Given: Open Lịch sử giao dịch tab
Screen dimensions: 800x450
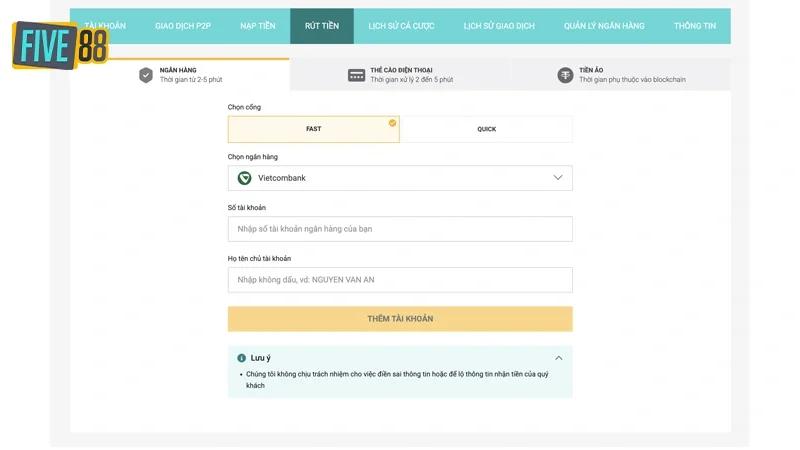Looking at the screenshot, I should [499, 26].
